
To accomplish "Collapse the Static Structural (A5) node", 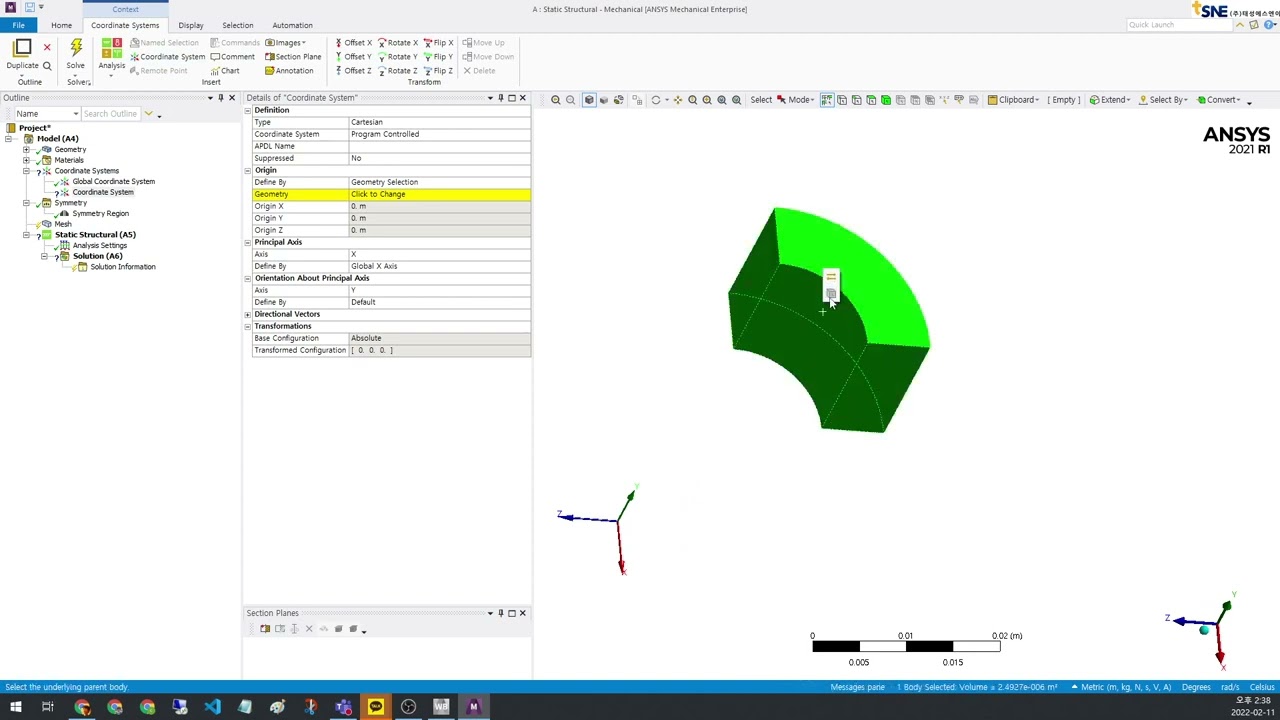I will pos(27,235).
